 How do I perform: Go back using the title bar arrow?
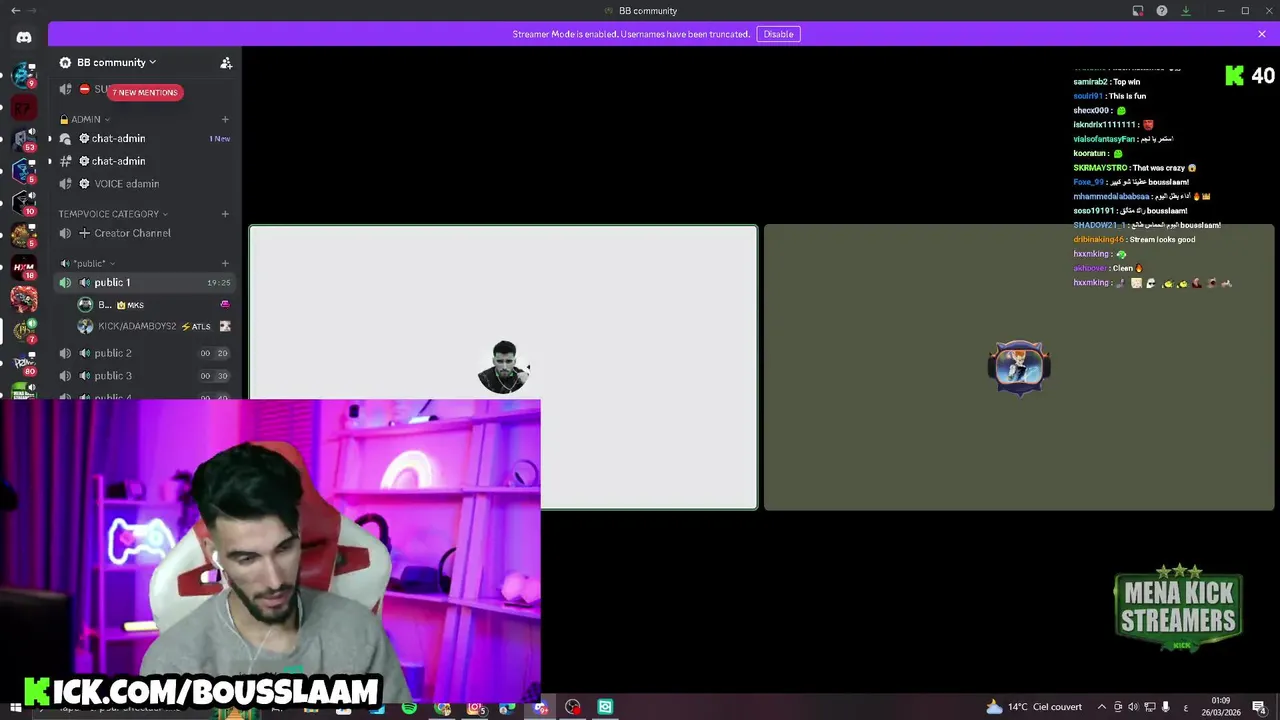pos(15,11)
